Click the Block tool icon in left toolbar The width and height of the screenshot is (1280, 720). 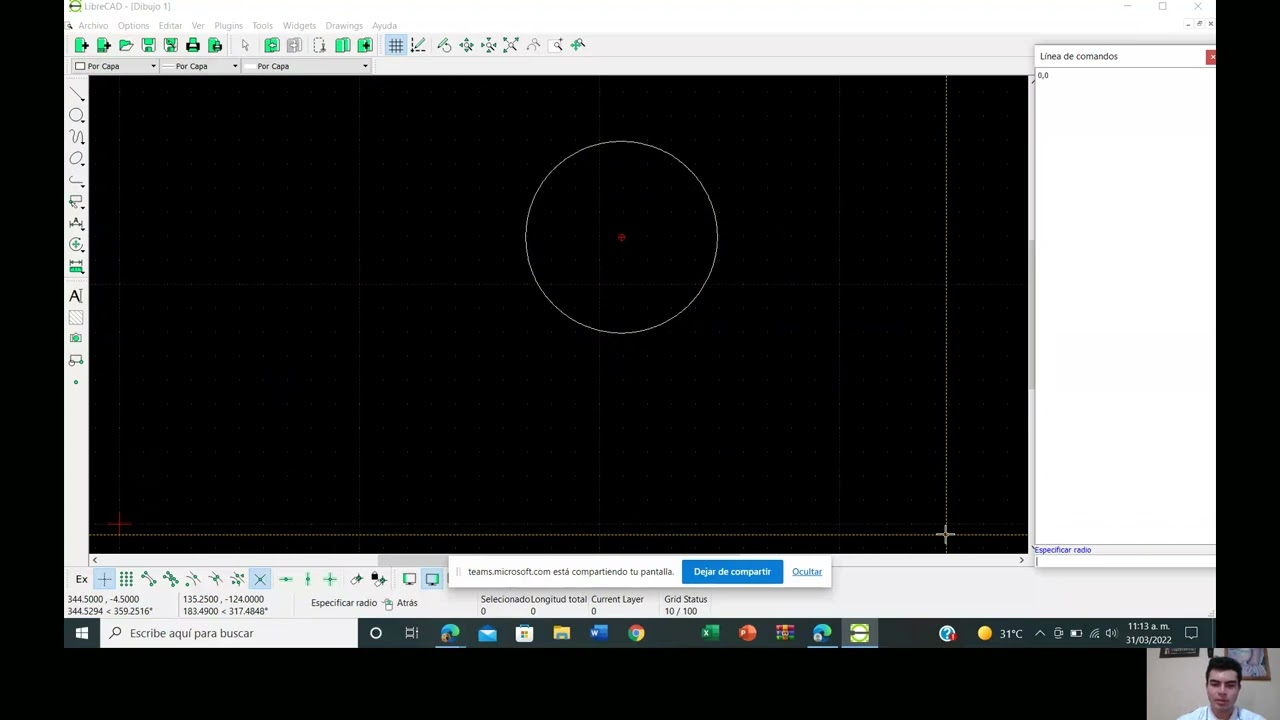click(76, 360)
